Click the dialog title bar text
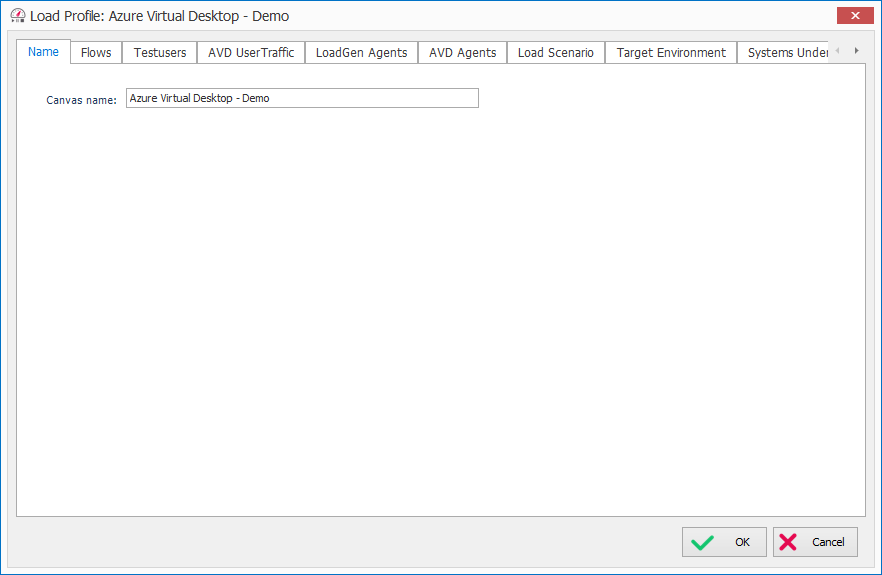Image resolution: width=882 pixels, height=575 pixels. click(159, 17)
